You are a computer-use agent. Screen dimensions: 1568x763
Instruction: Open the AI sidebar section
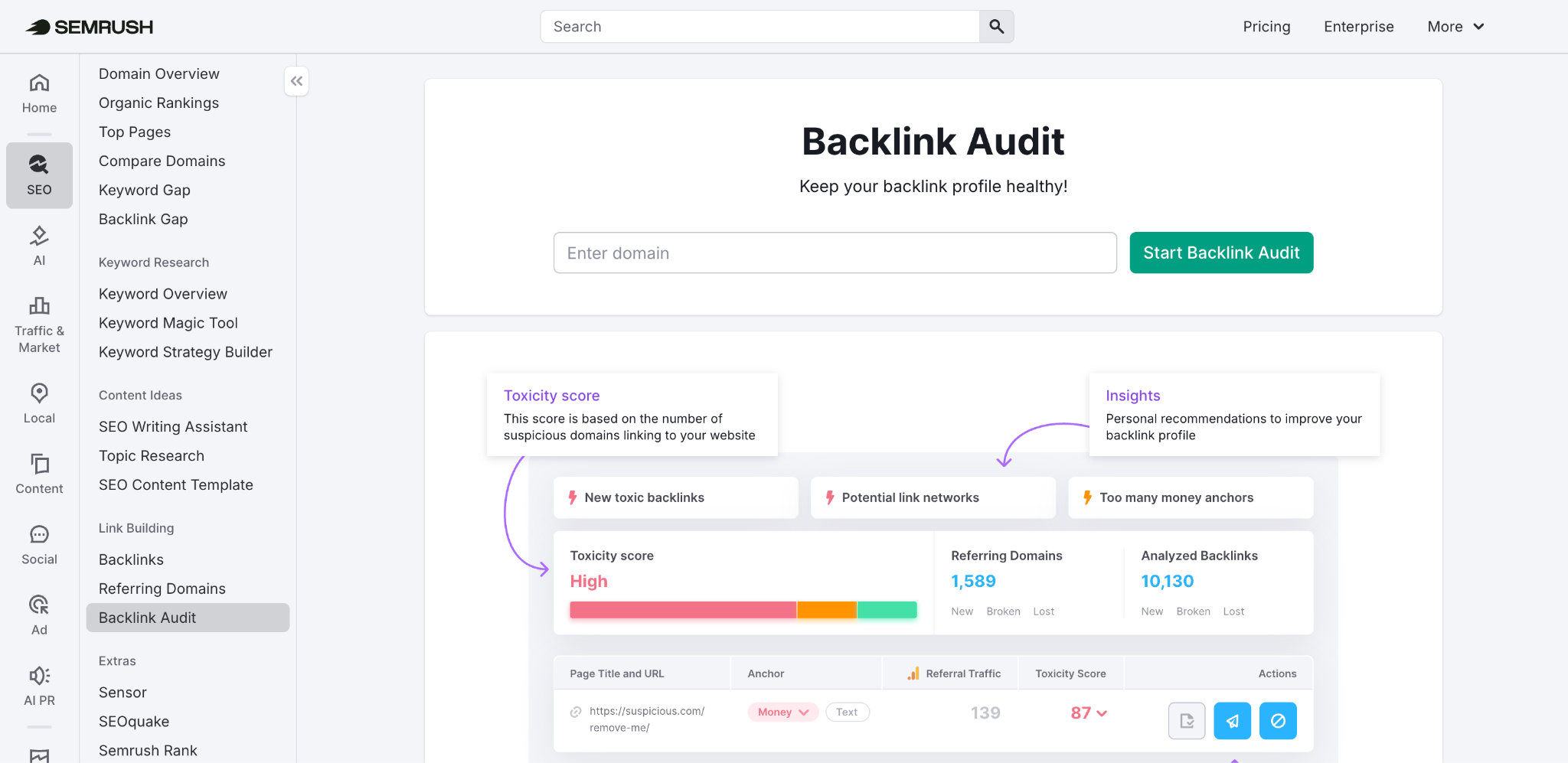click(x=39, y=246)
